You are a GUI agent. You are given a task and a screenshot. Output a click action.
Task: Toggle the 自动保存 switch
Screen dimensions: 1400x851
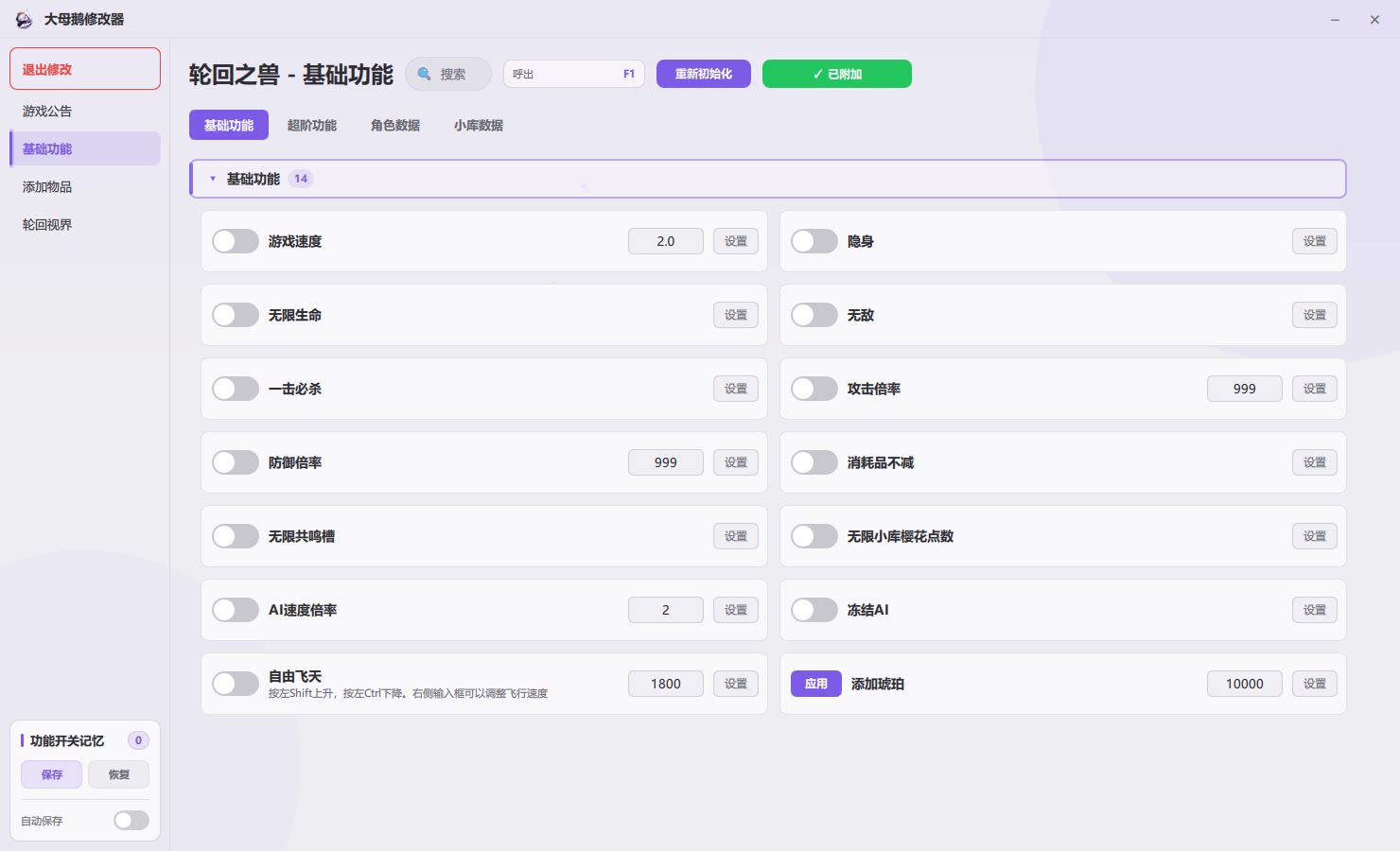pos(131,821)
